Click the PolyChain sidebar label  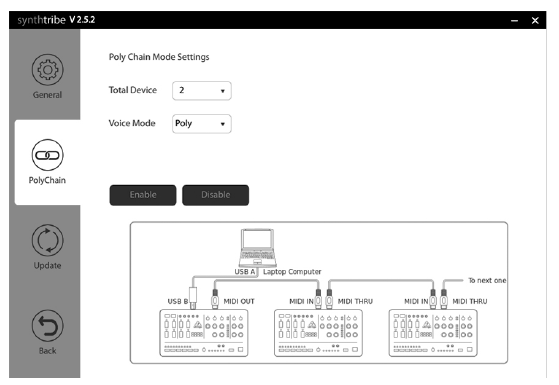click(47, 180)
